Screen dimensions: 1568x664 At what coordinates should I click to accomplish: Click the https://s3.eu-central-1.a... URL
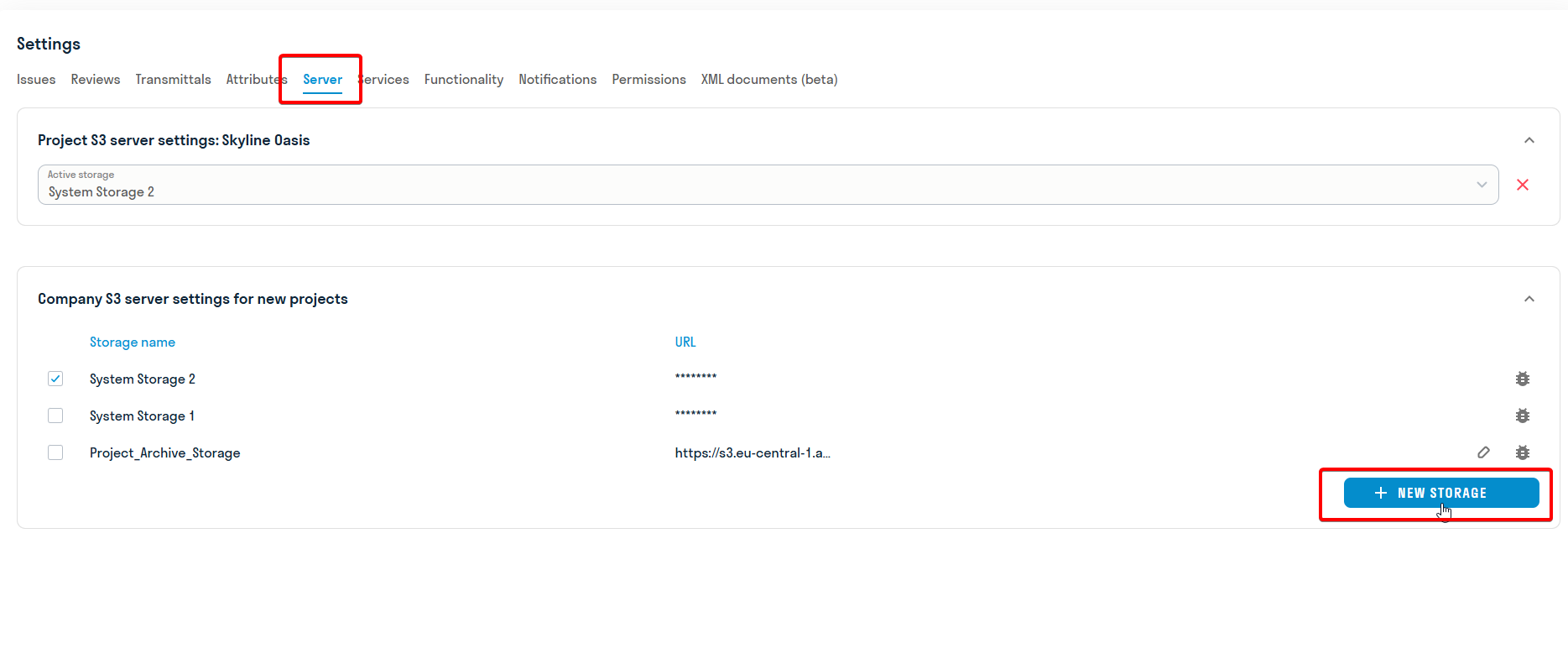pos(753,452)
